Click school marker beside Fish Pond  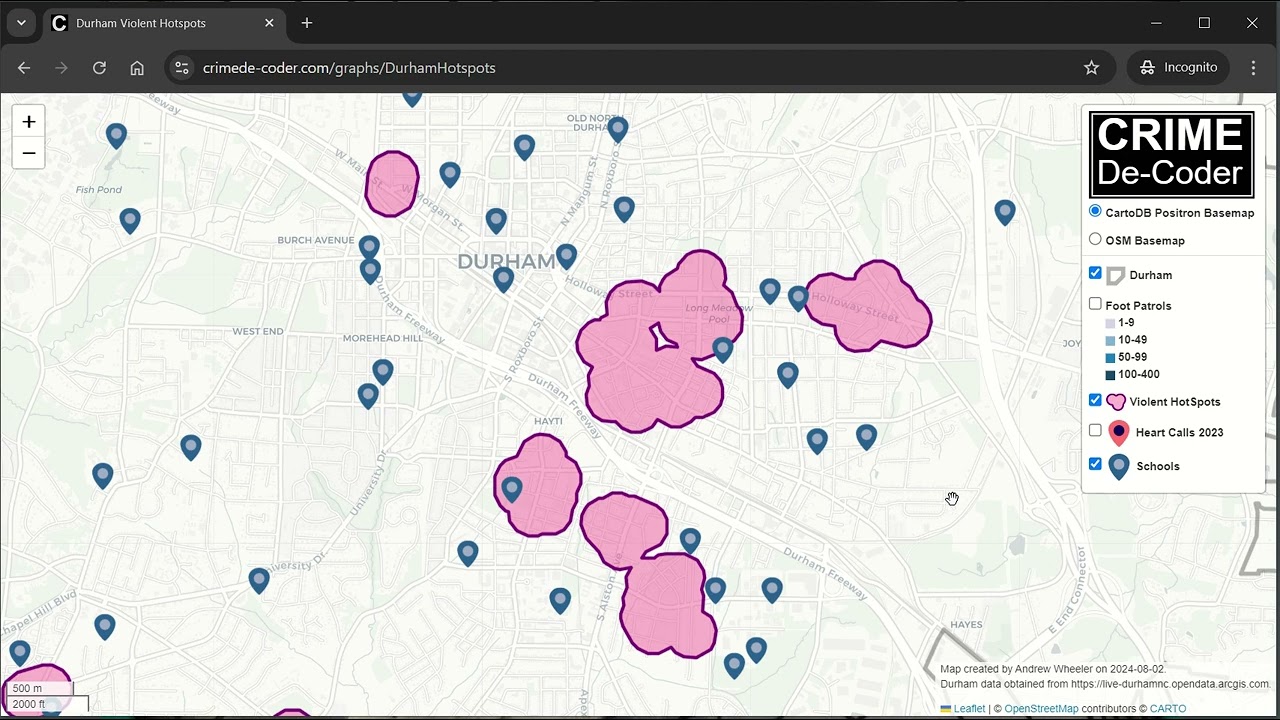(x=116, y=135)
